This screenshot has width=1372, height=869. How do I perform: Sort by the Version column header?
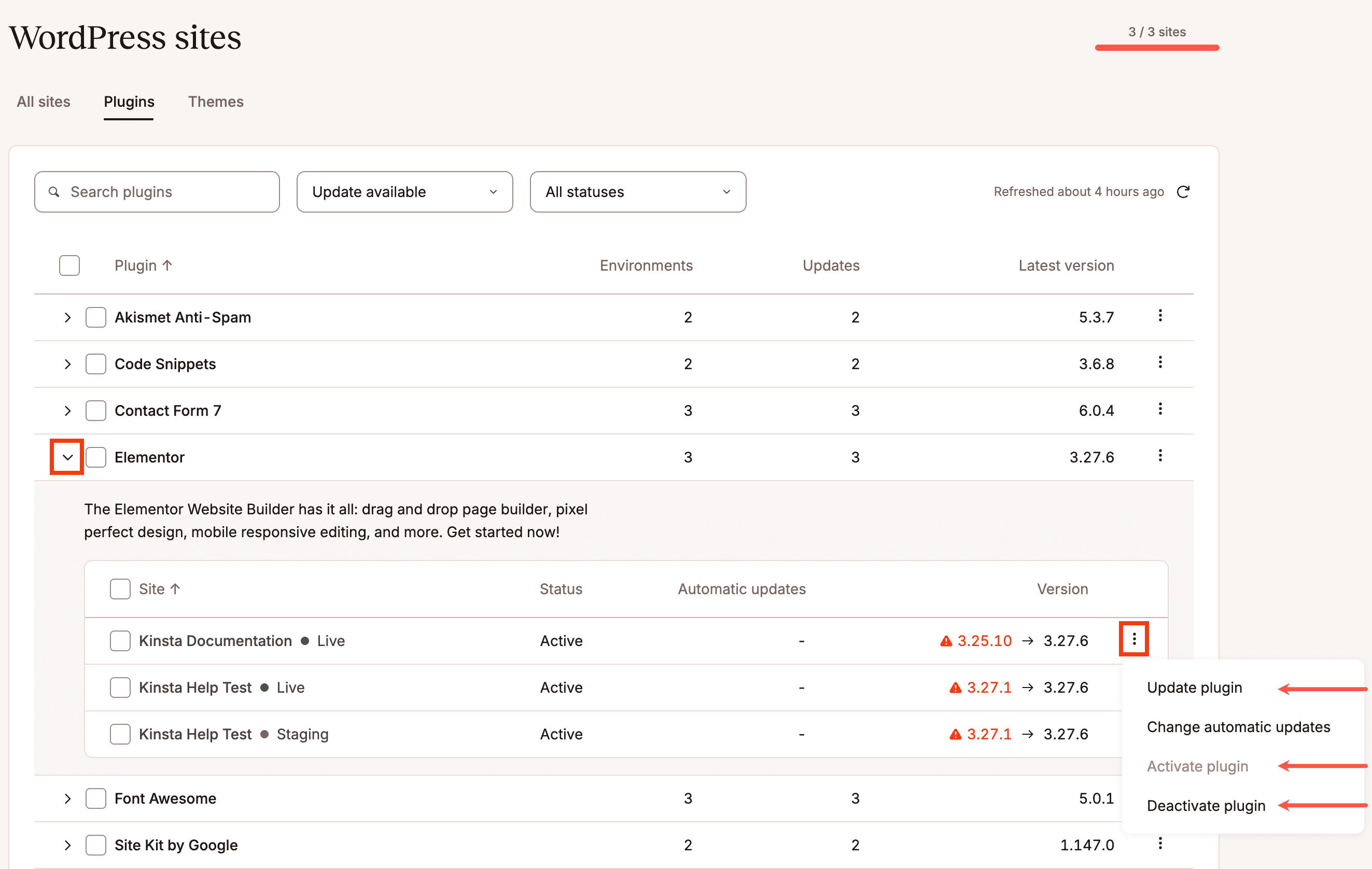[1062, 589]
